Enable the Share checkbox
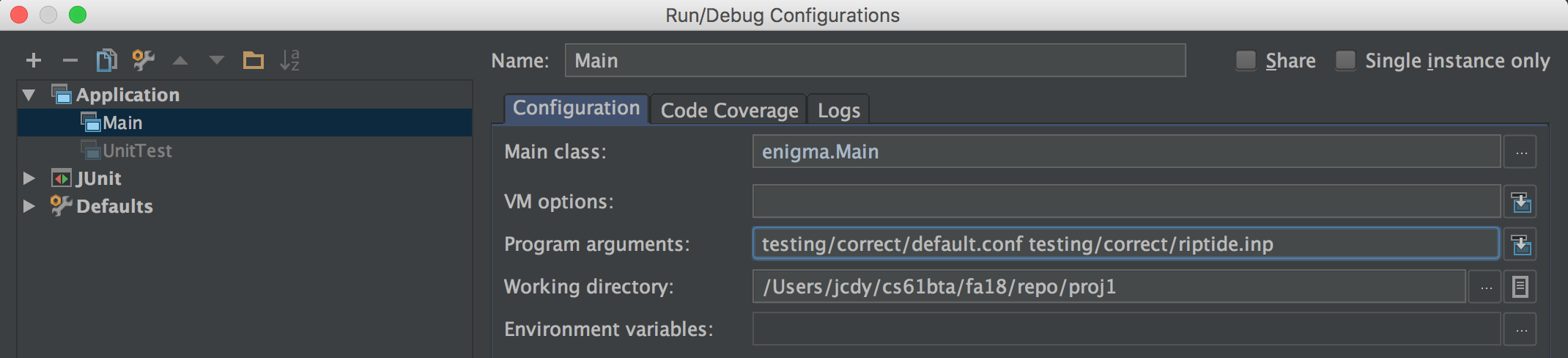This screenshot has width=1568, height=358. coord(1246,60)
